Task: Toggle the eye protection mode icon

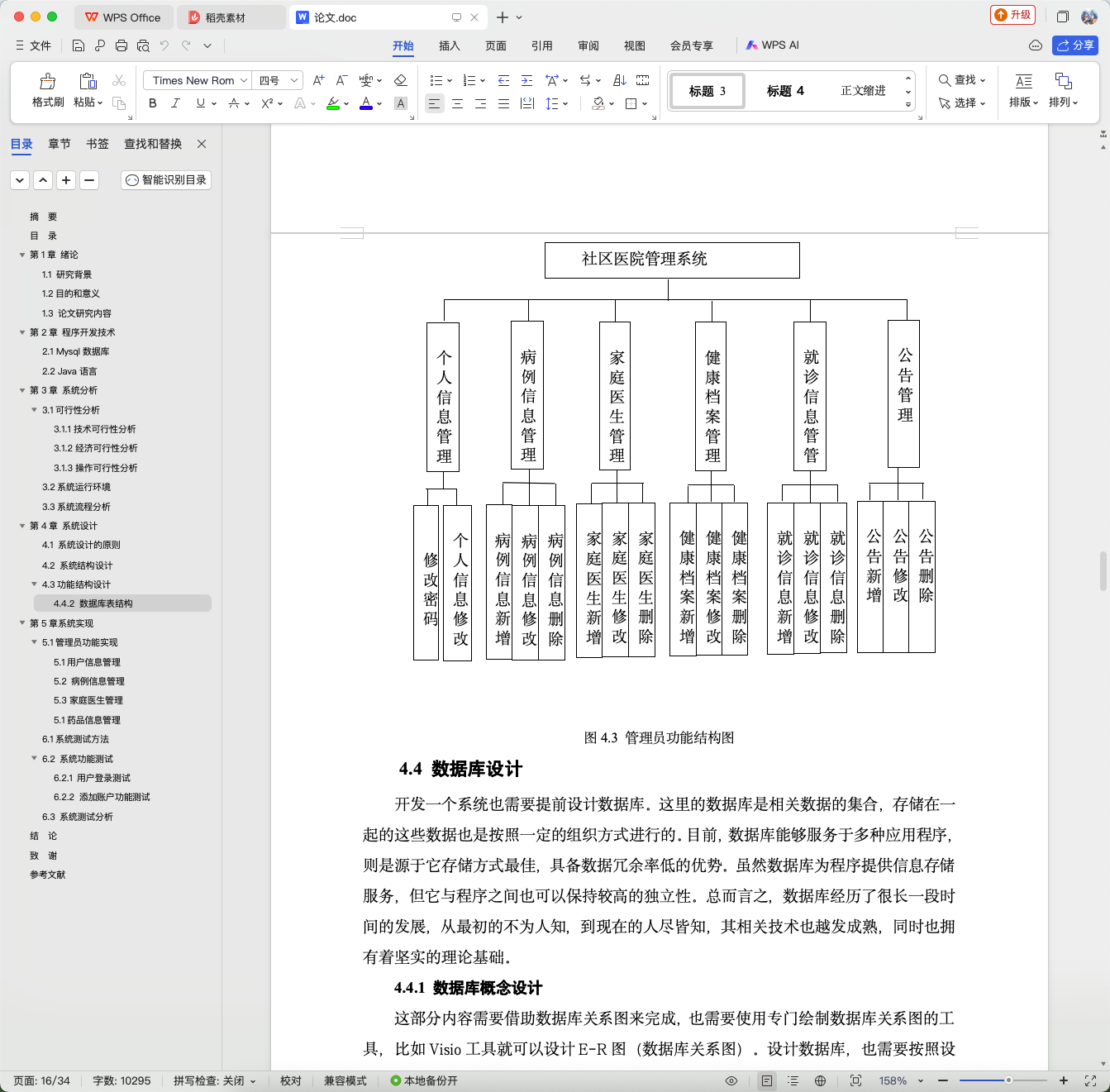Action: click(x=731, y=1080)
